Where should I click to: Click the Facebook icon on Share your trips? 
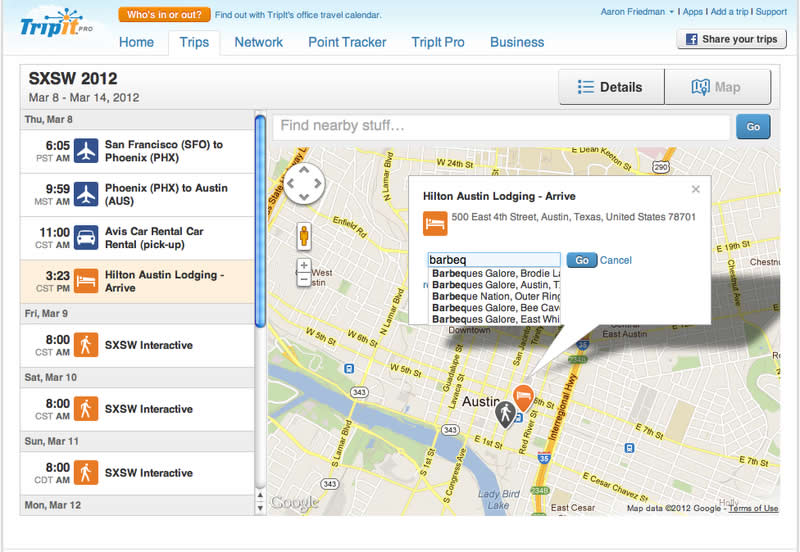pos(691,39)
